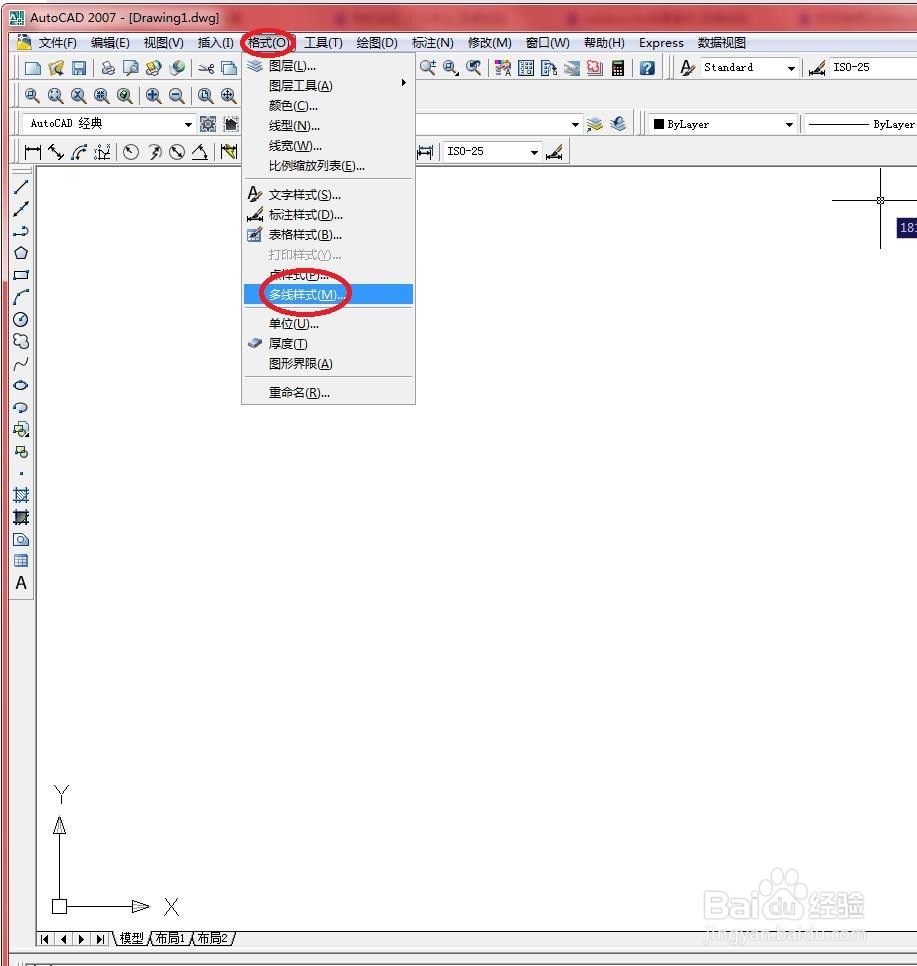Viewport: 917px width, 966px height.
Task: Select the Spline draw tool
Action: 21,363
